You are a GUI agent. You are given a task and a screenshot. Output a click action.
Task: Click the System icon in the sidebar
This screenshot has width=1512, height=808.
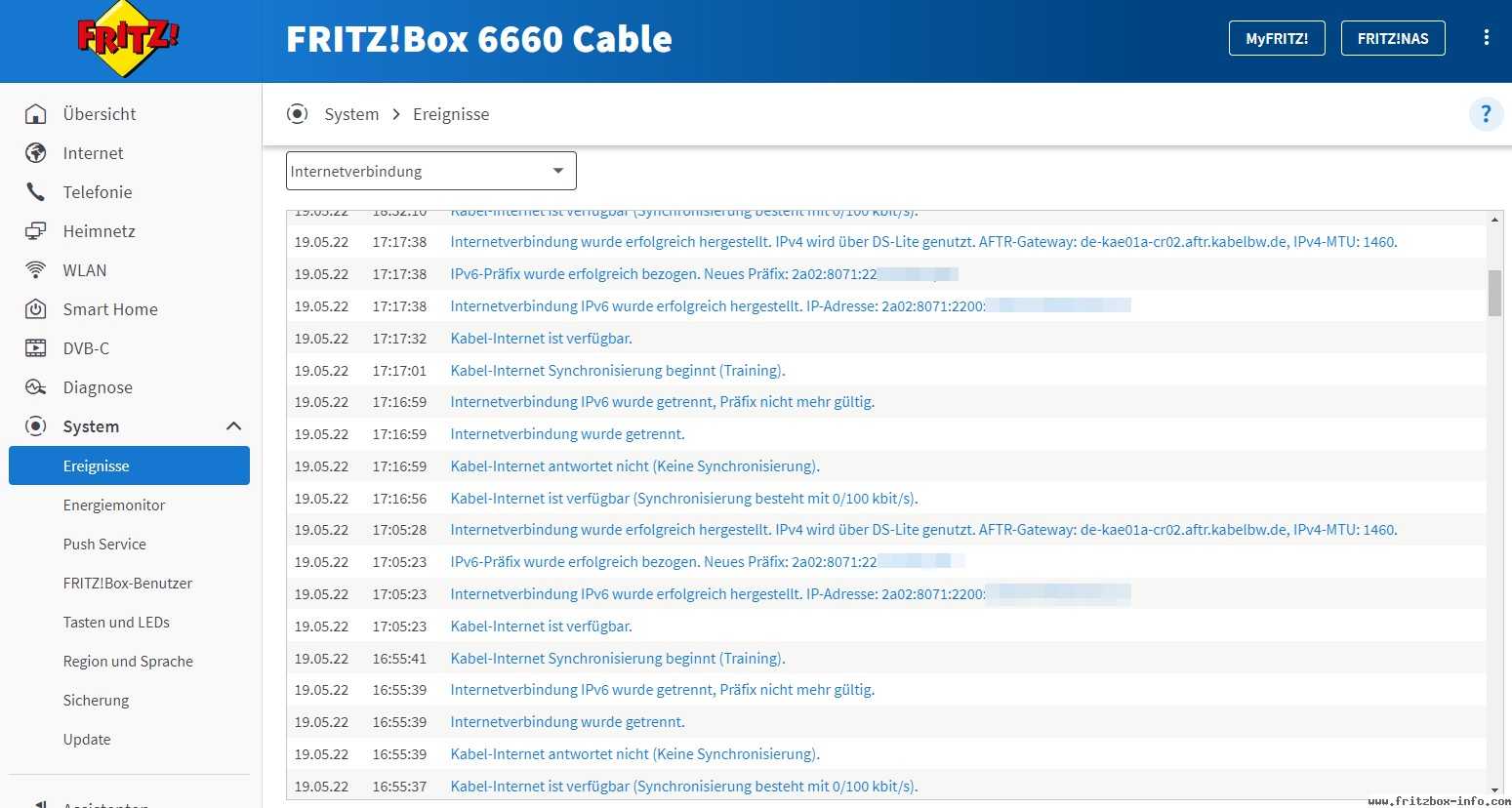point(36,426)
